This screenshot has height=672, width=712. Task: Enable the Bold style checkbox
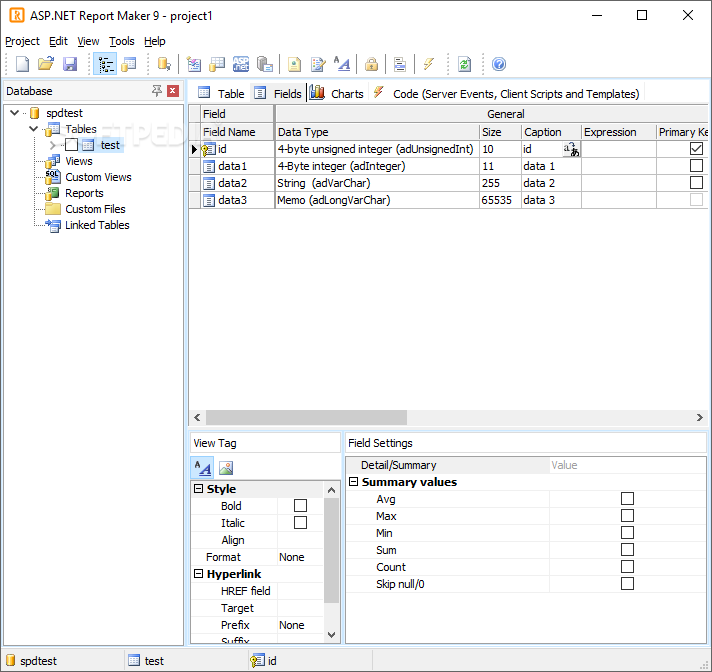point(300,505)
